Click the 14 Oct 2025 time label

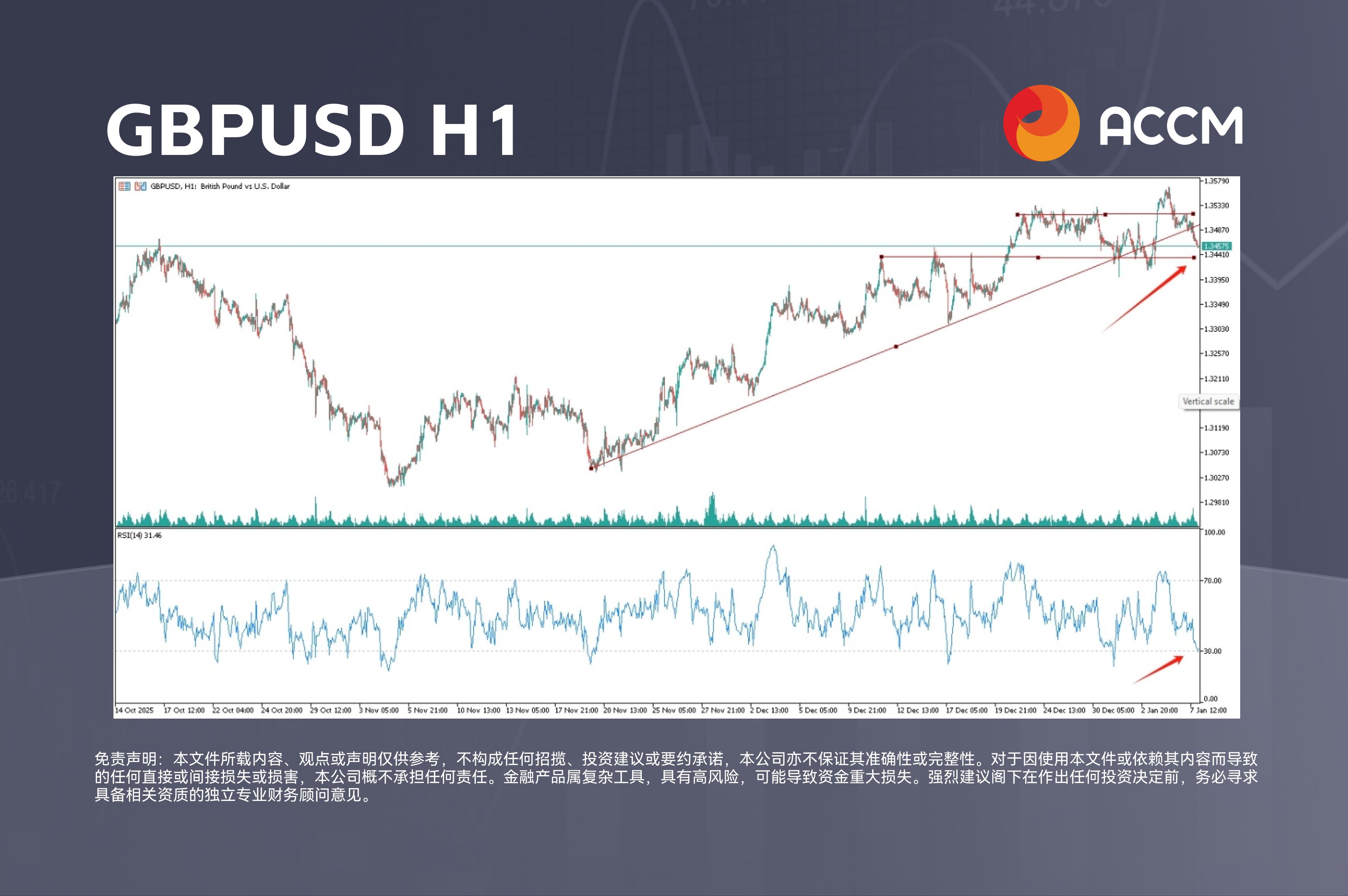click(134, 710)
